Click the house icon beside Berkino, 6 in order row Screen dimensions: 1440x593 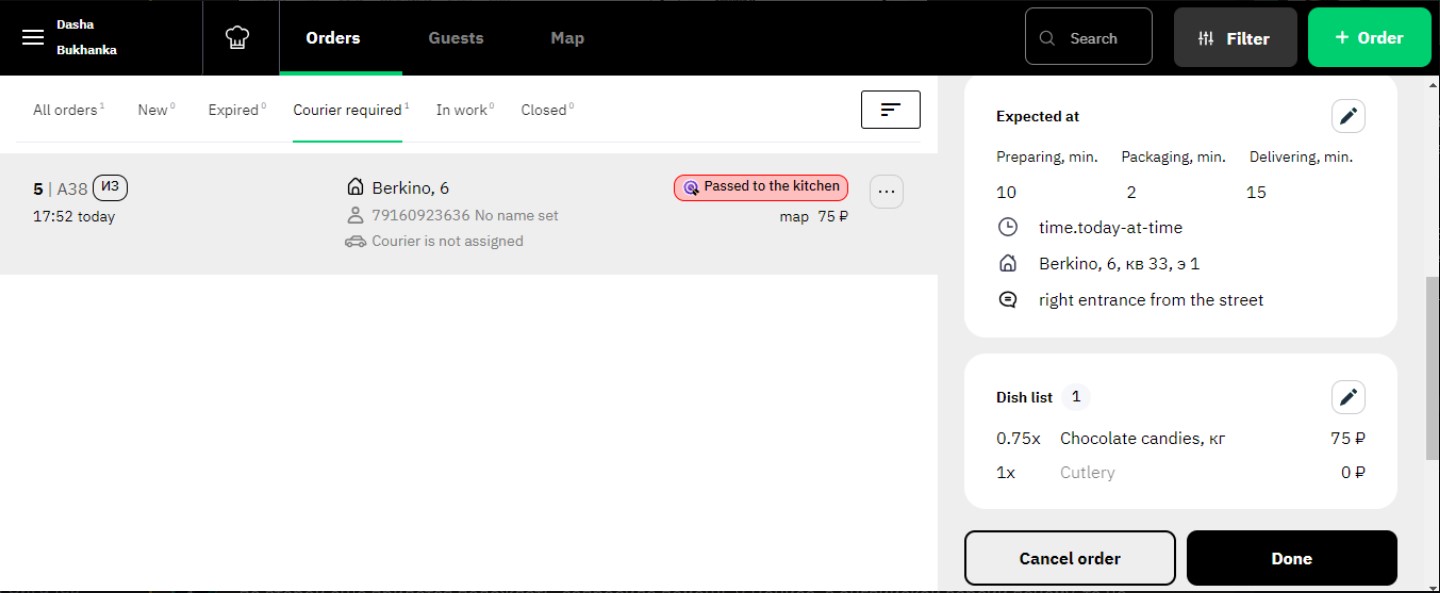click(355, 187)
